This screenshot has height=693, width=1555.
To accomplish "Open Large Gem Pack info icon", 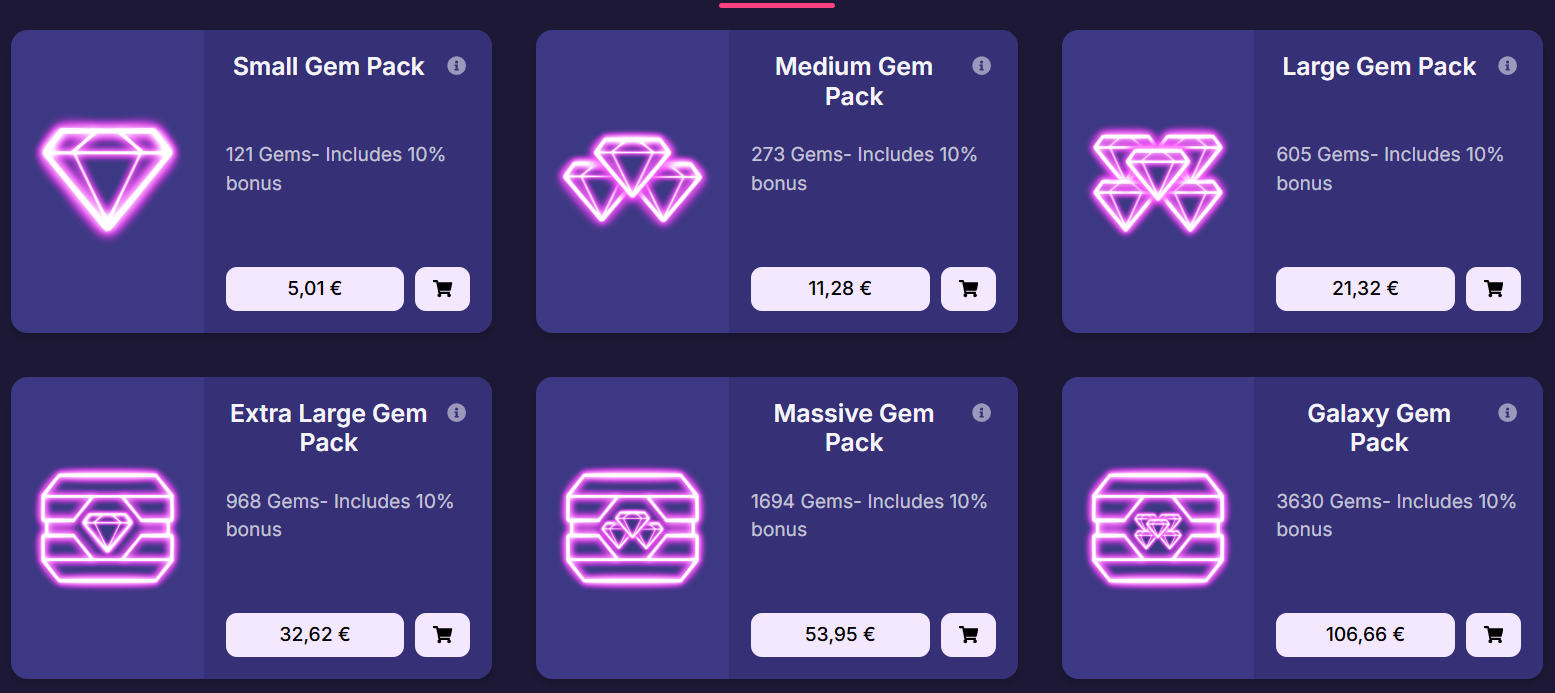I will (x=1508, y=66).
